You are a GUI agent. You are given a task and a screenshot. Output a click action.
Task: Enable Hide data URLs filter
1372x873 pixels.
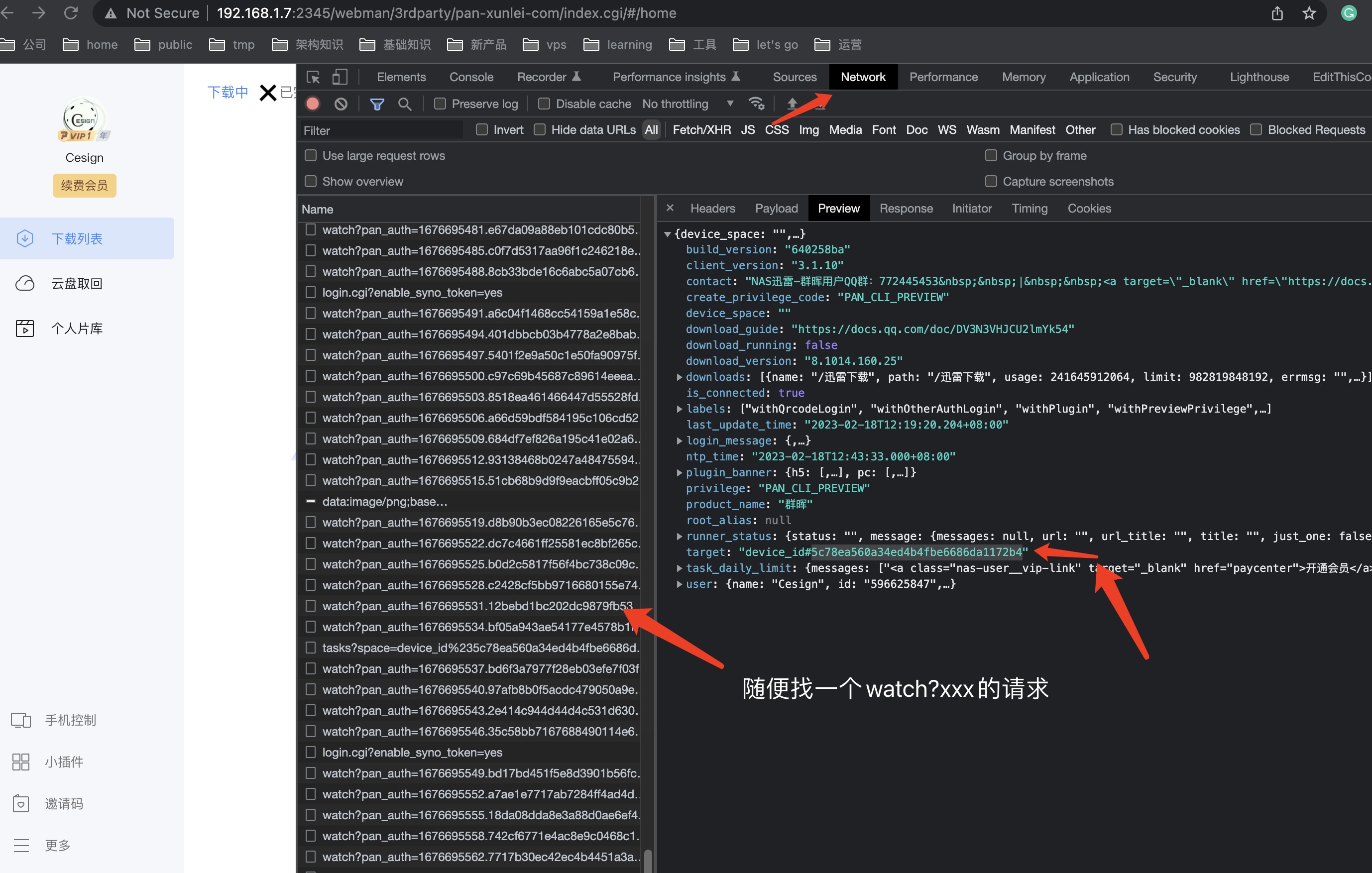(x=541, y=130)
